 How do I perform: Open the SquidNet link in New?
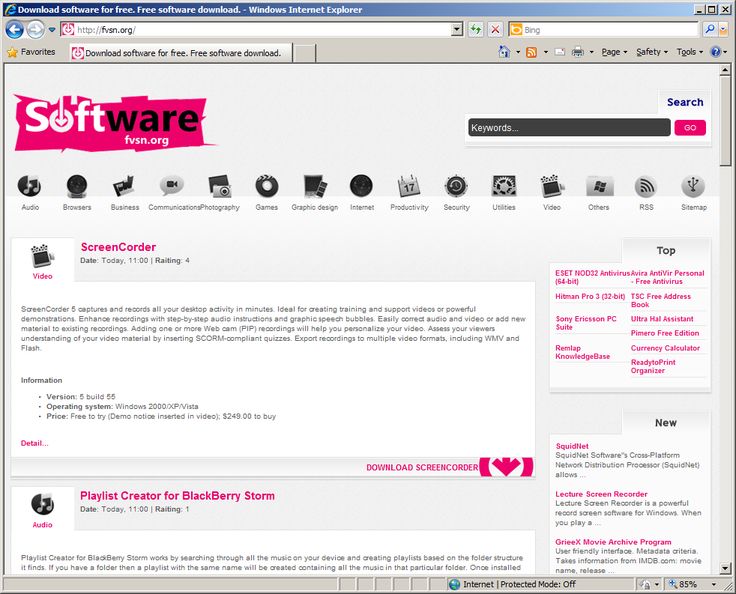[572, 446]
